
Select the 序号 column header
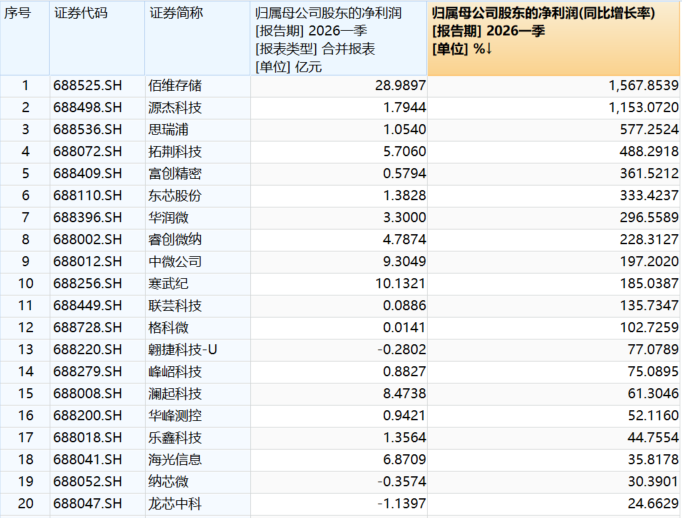(x=20, y=12)
